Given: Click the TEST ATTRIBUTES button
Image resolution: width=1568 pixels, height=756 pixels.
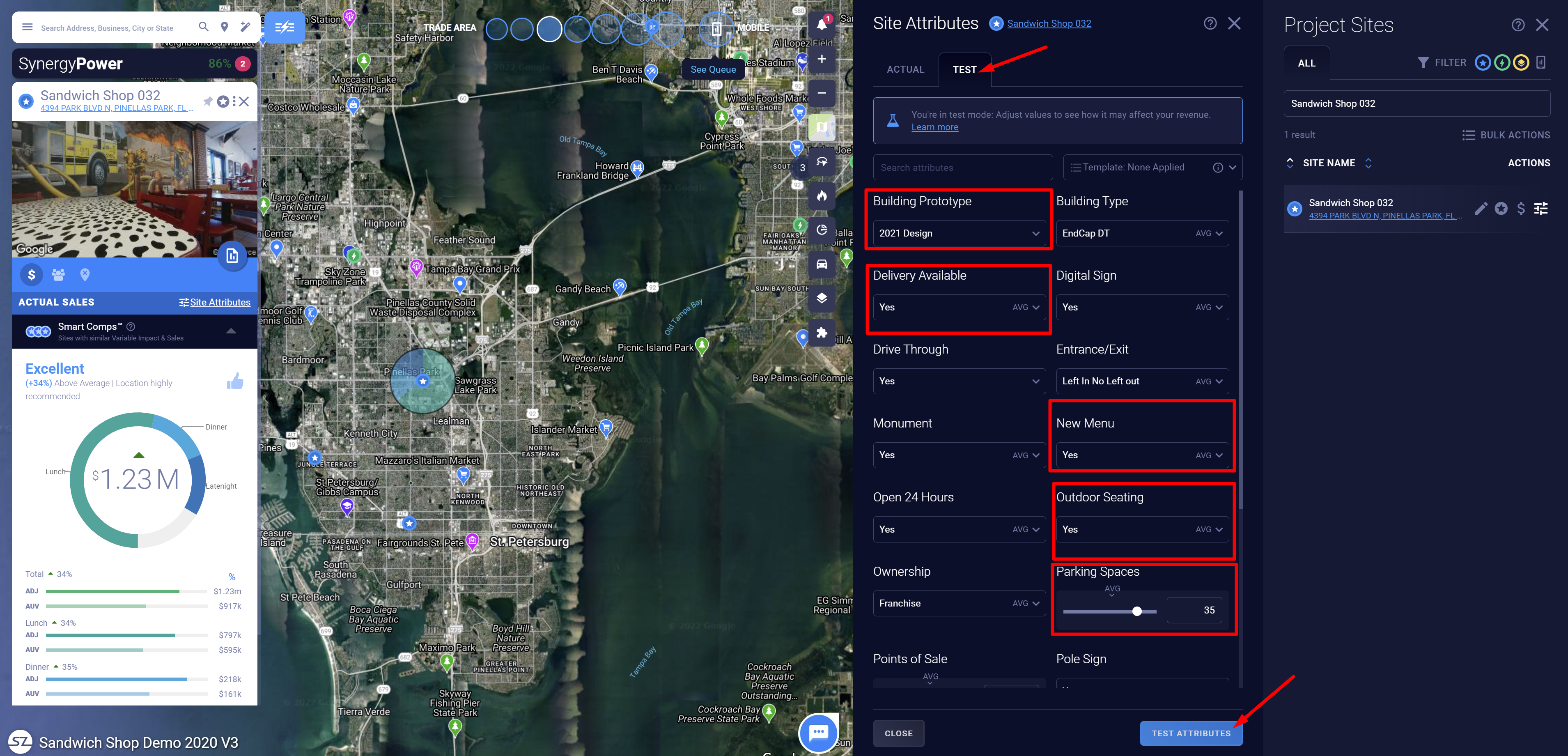Looking at the screenshot, I should pos(1191,733).
